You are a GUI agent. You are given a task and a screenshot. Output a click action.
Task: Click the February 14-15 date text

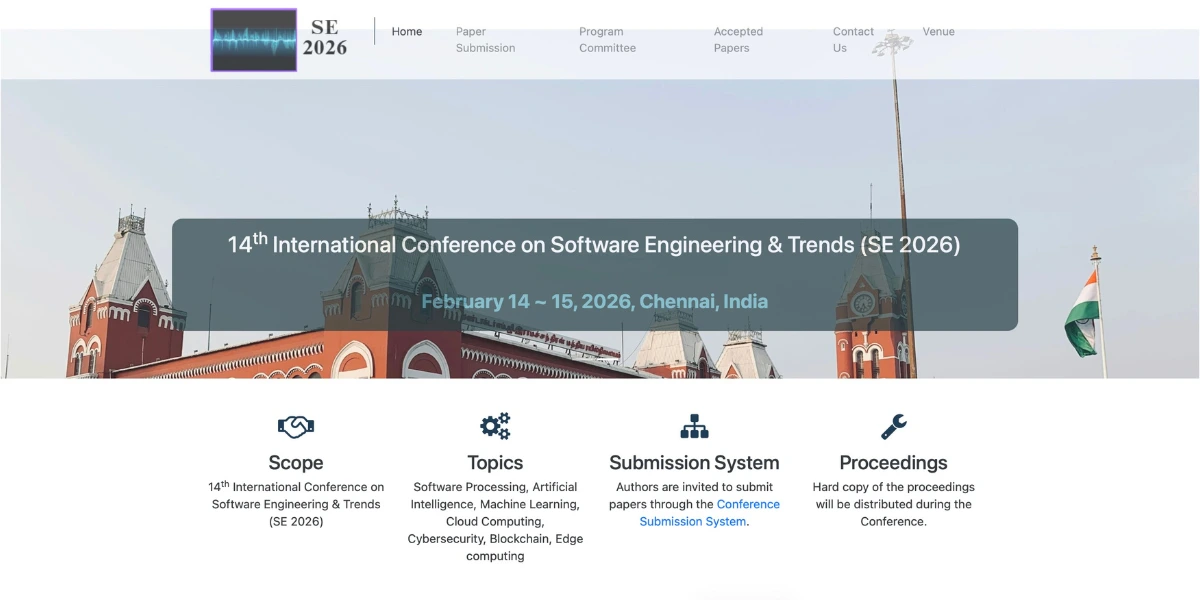coord(596,301)
